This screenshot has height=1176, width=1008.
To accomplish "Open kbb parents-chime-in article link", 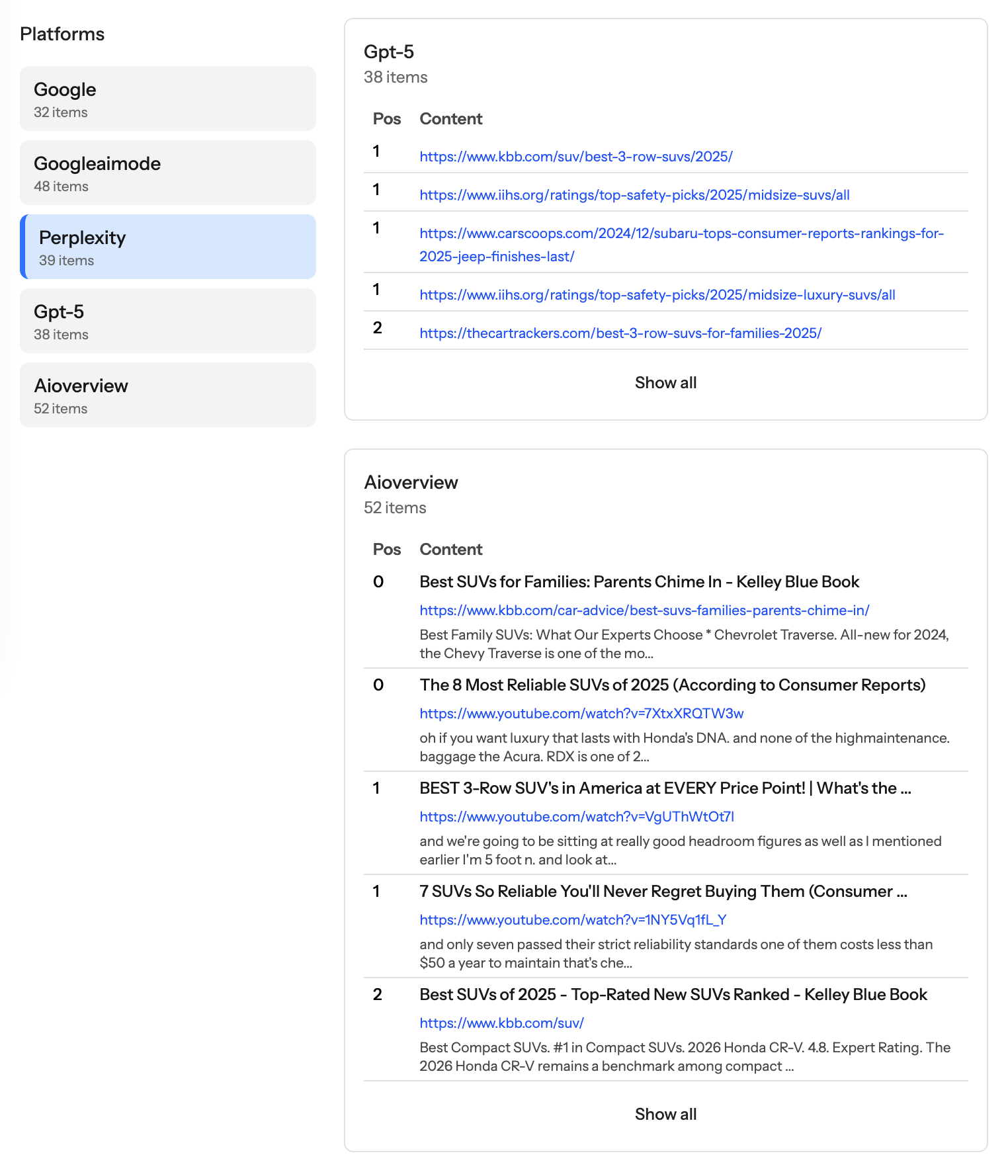I will tap(644, 610).
